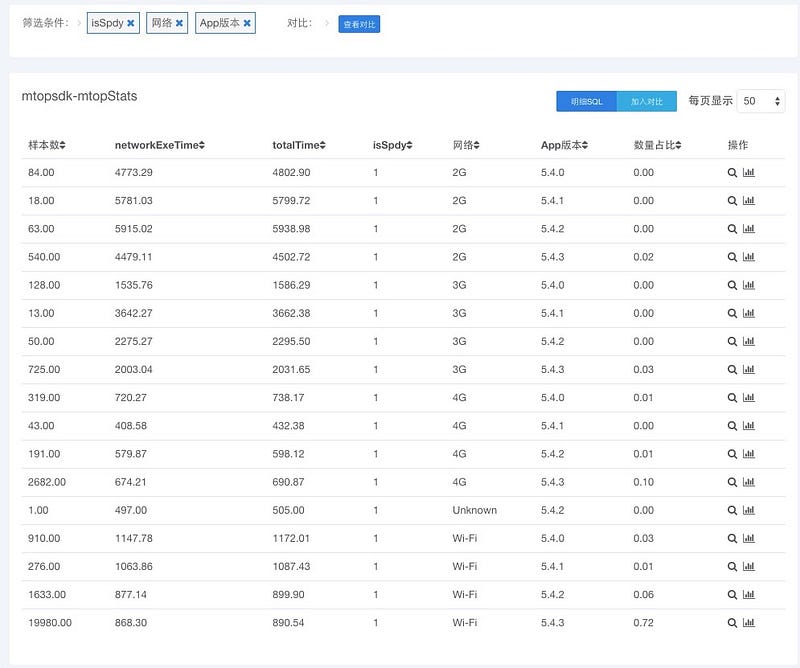Open chart icon in 50.00 sample row
800x668 pixels.
pyautogui.click(x=748, y=341)
